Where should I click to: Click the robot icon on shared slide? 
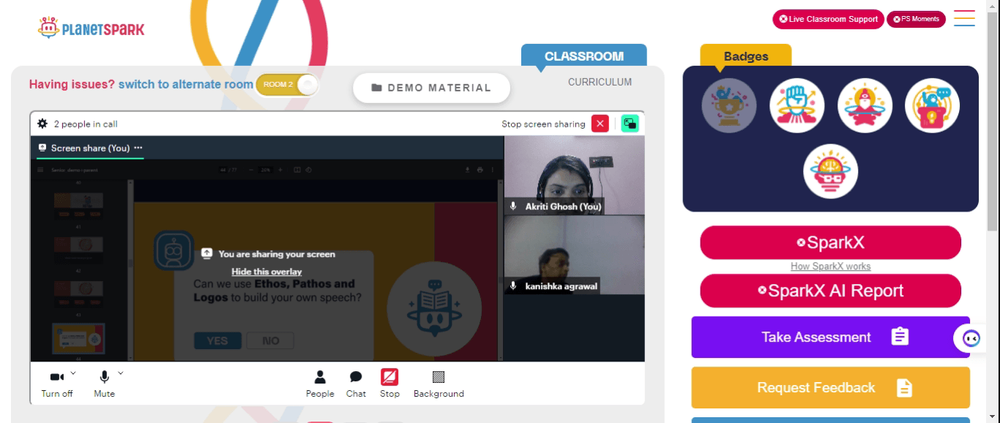point(173,250)
